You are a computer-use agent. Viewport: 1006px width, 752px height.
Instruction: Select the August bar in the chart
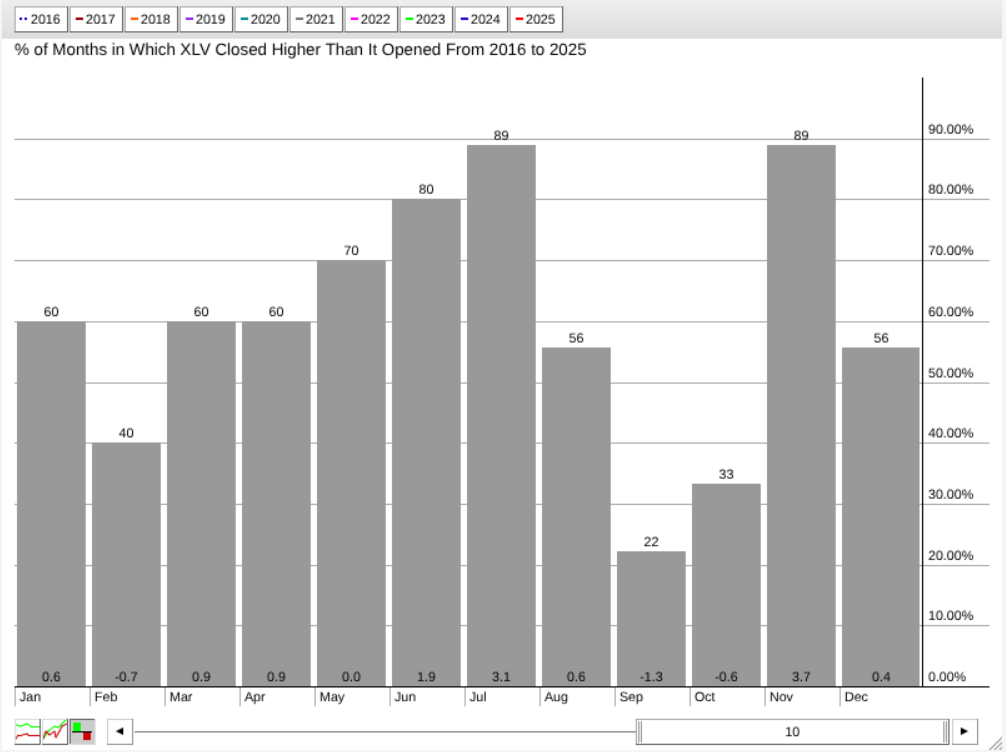(576, 517)
